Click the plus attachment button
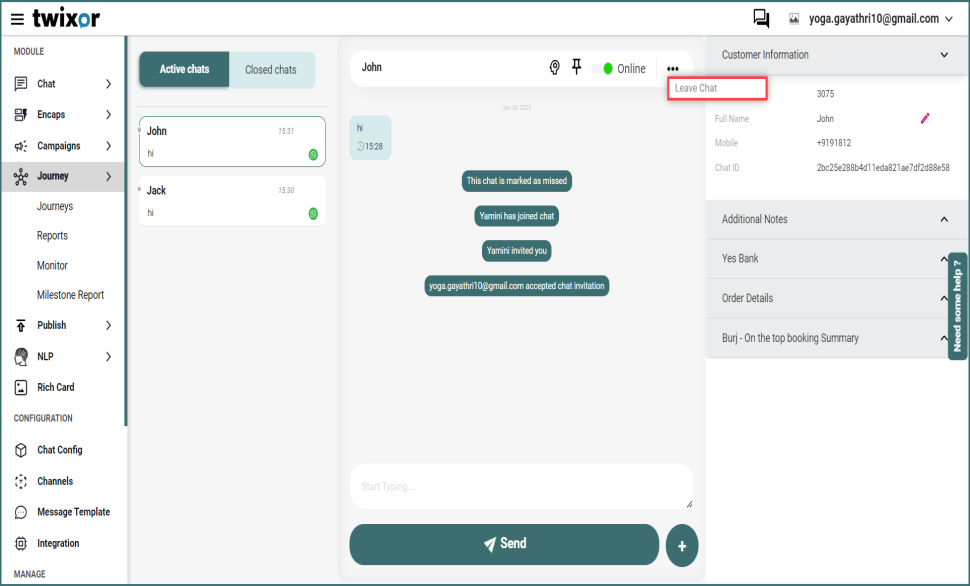 click(x=682, y=546)
